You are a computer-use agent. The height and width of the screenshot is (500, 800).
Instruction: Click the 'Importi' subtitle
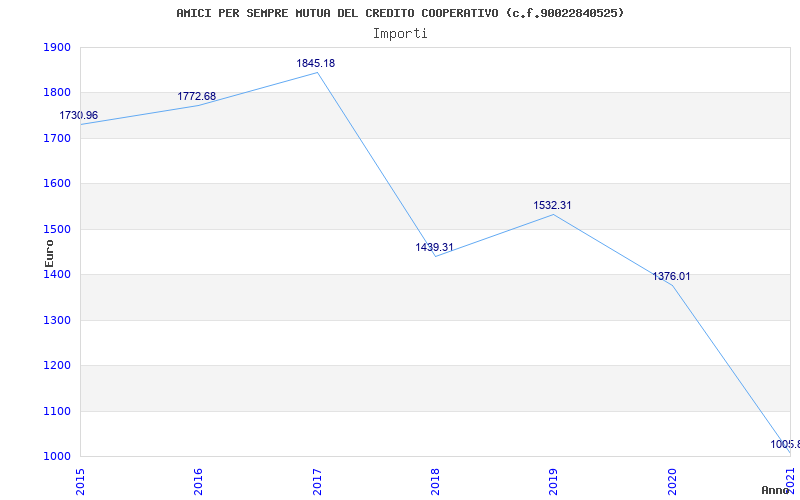[400, 34]
